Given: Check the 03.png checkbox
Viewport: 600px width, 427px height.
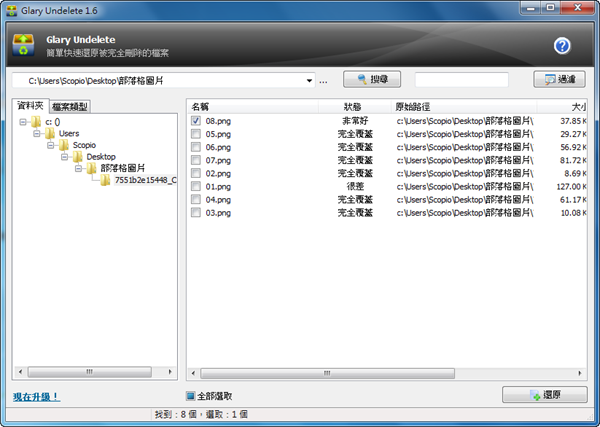Looking at the screenshot, I should [x=196, y=212].
